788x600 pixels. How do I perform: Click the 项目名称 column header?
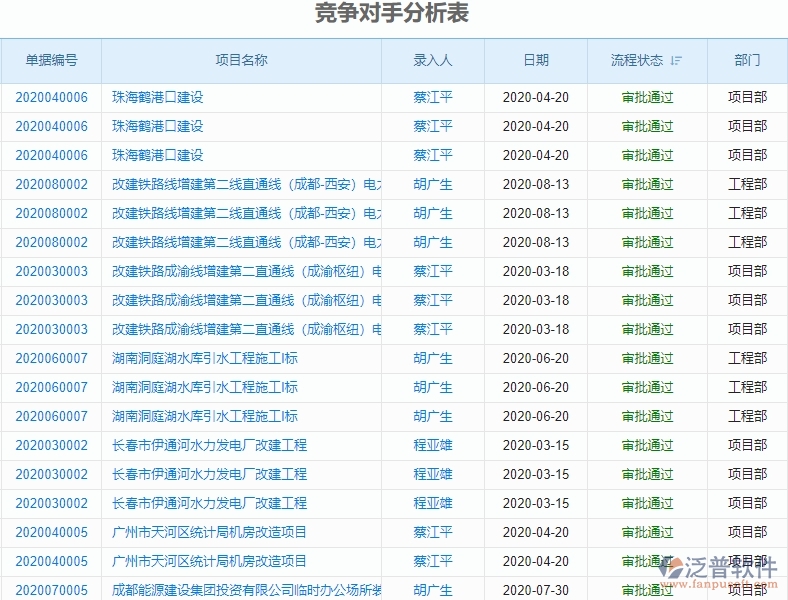coord(241,60)
